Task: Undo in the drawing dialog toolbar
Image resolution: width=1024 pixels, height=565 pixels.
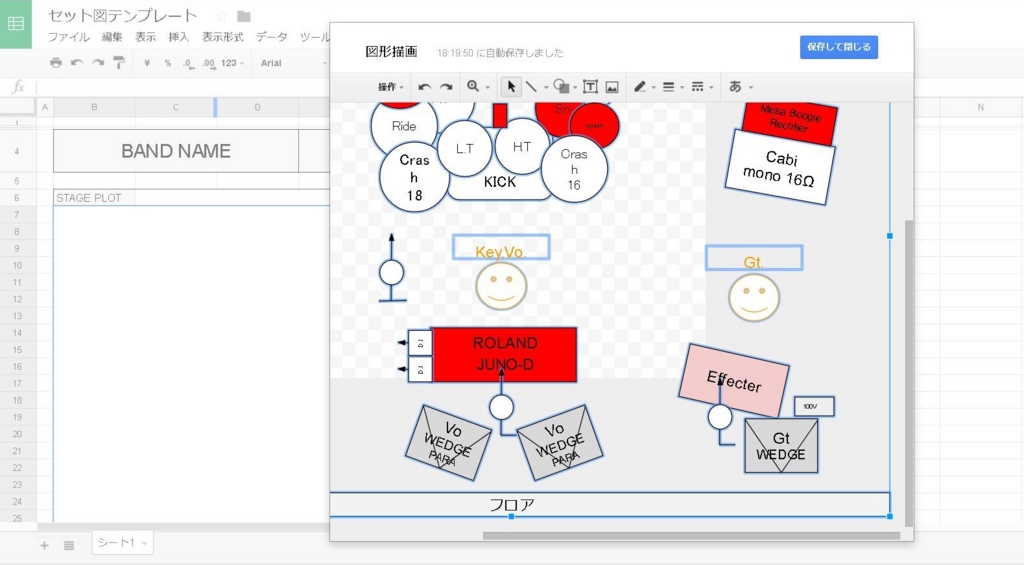Action: tap(424, 87)
